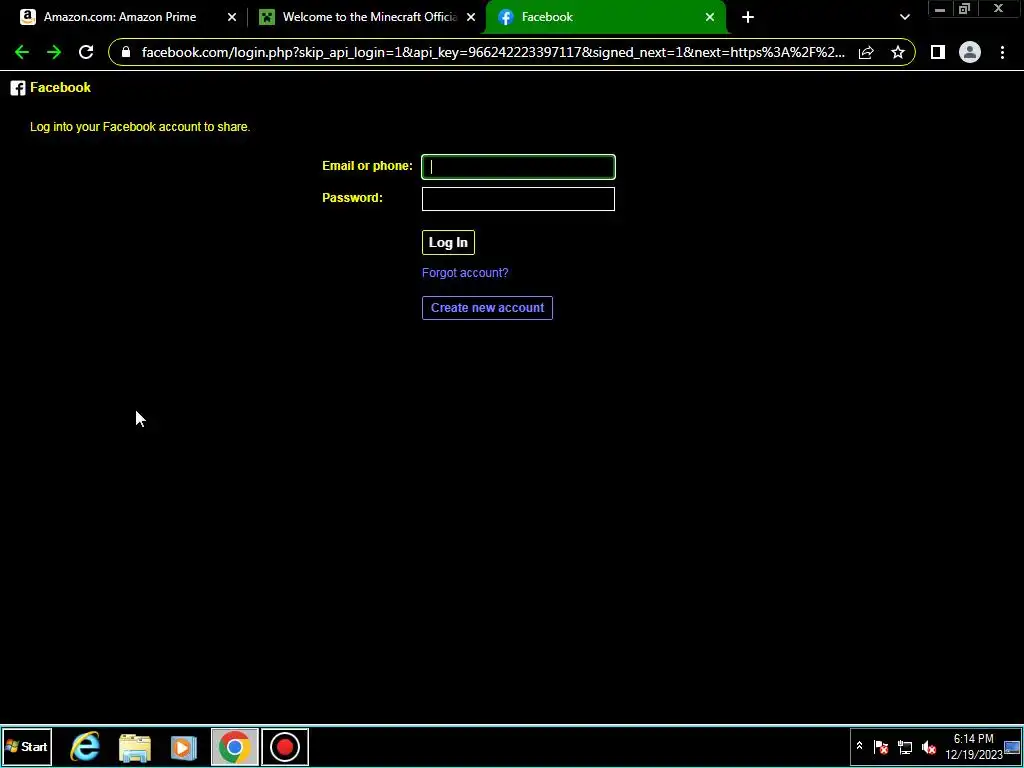Viewport: 1024px width, 768px height.
Task: Launch Internet Explorer from the taskbar
Action: tap(86, 746)
